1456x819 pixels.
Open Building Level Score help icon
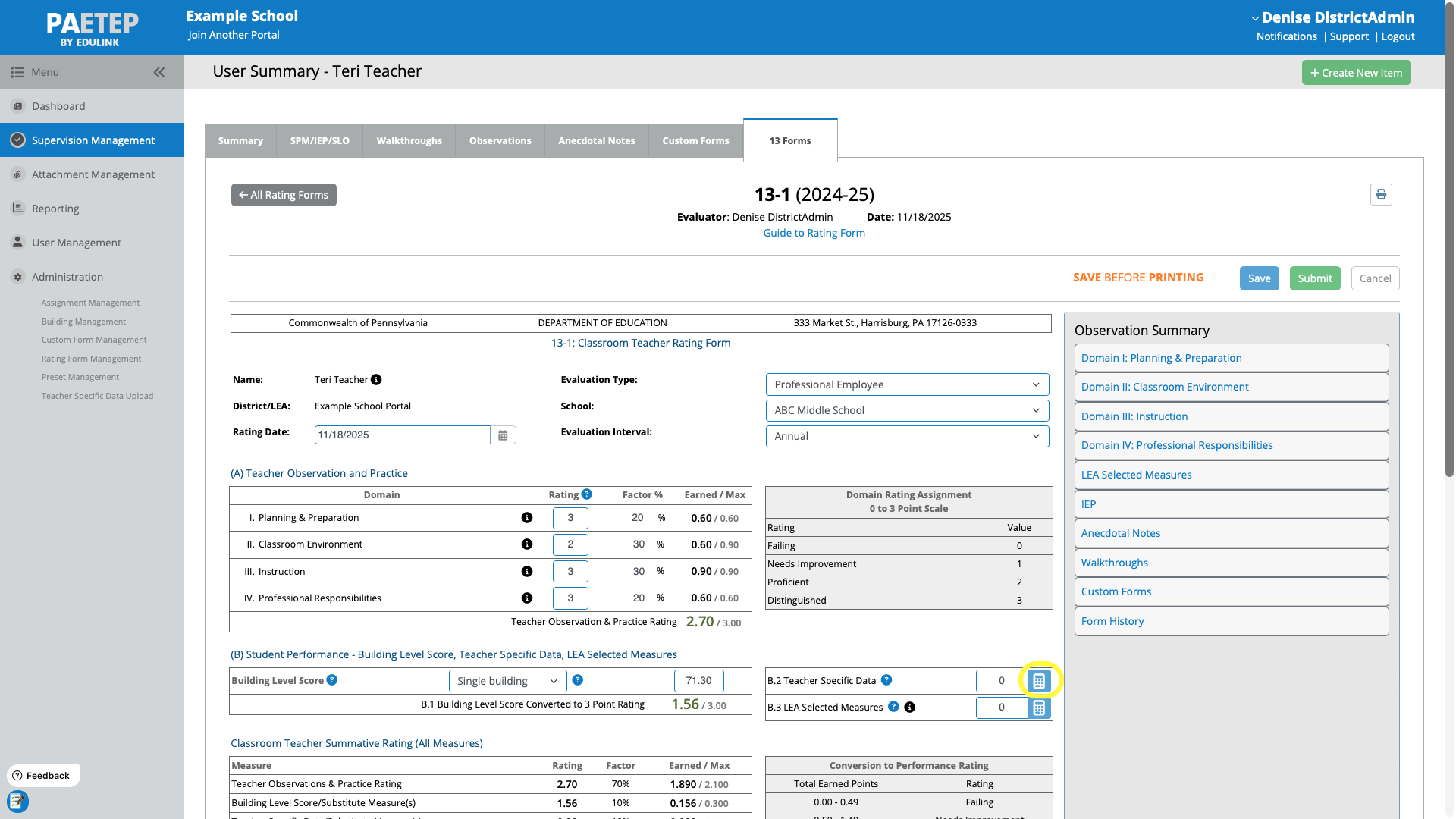click(332, 680)
